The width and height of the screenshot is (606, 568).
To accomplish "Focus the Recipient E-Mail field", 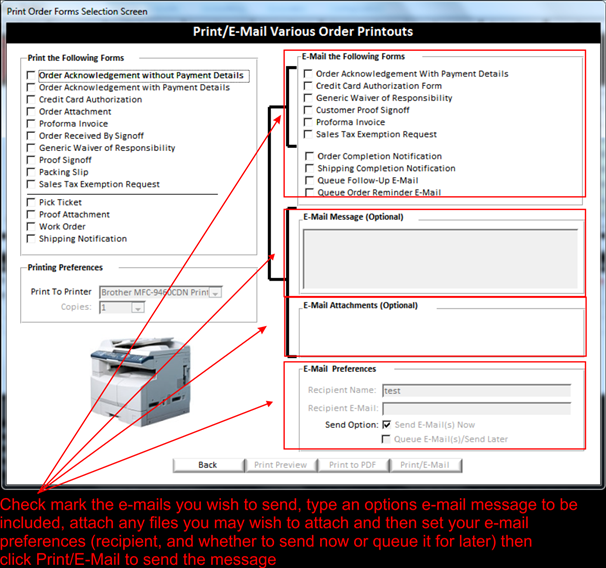I will pyautogui.click(x=476, y=408).
